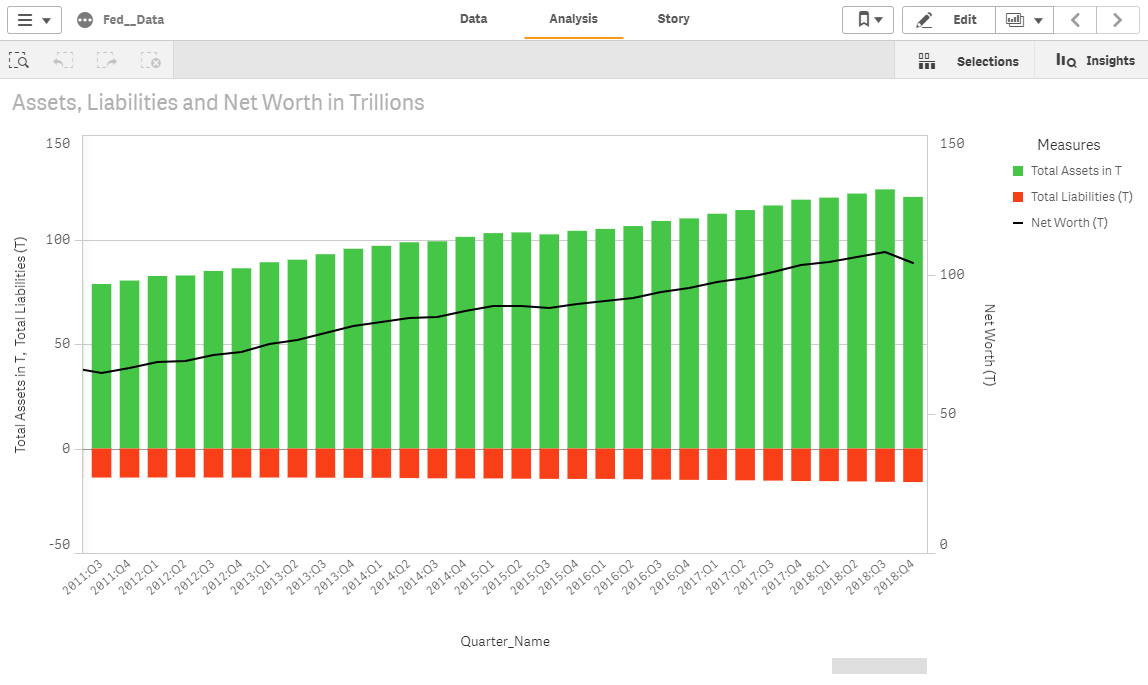Open the navigation hamburger menu
Image resolution: width=1148 pixels, height=685 pixels.
point(34,20)
